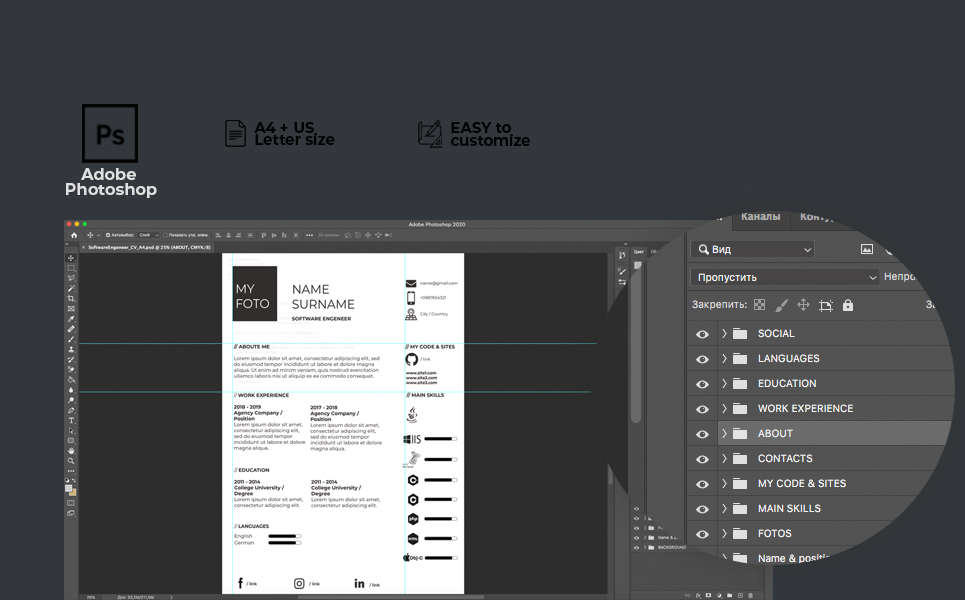Open the Вид layer filter dropdown
The image size is (965, 600).
click(x=753, y=249)
